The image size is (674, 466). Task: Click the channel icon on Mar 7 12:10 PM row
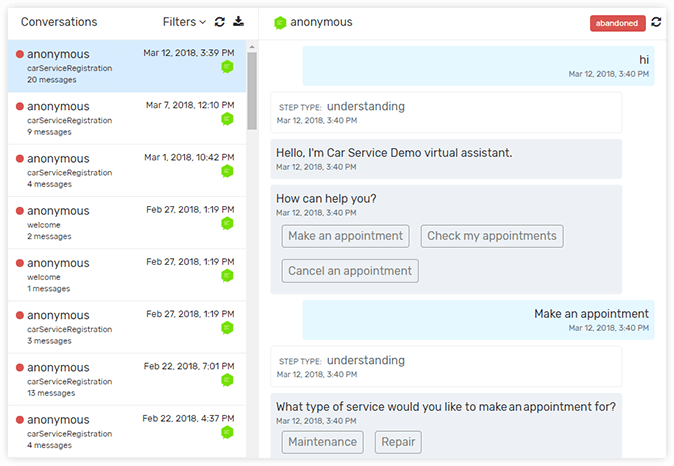click(227, 119)
